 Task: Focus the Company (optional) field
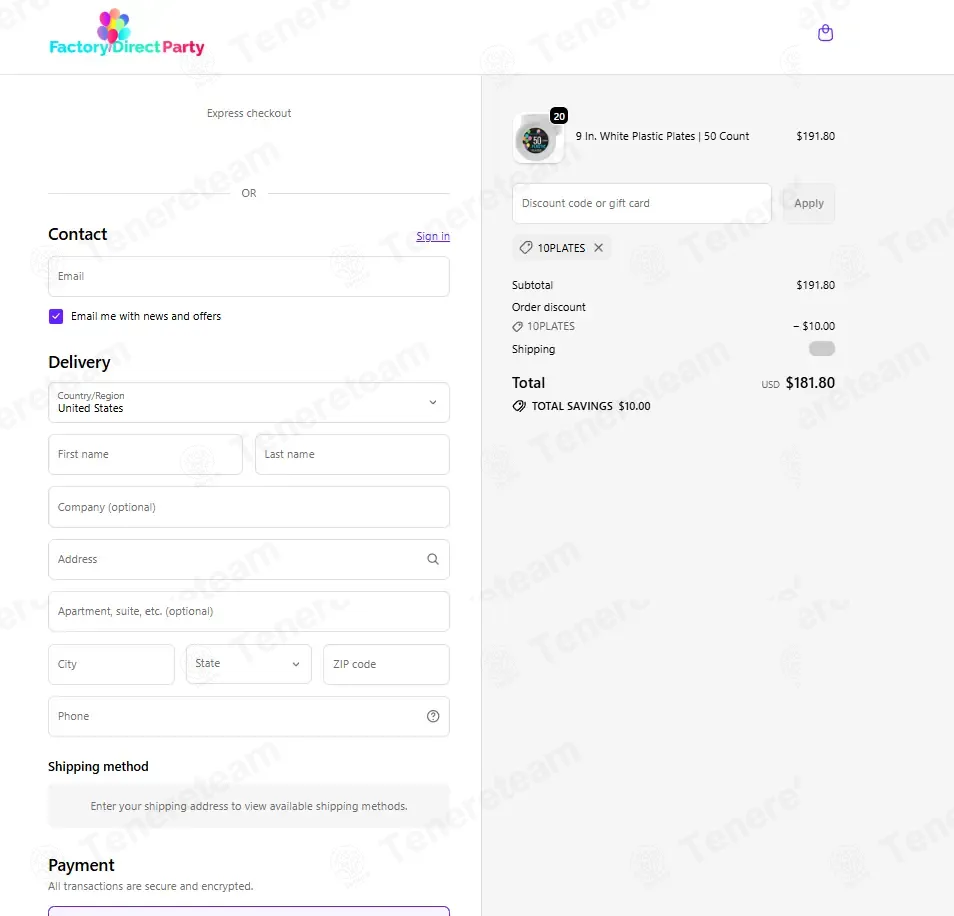pos(249,507)
